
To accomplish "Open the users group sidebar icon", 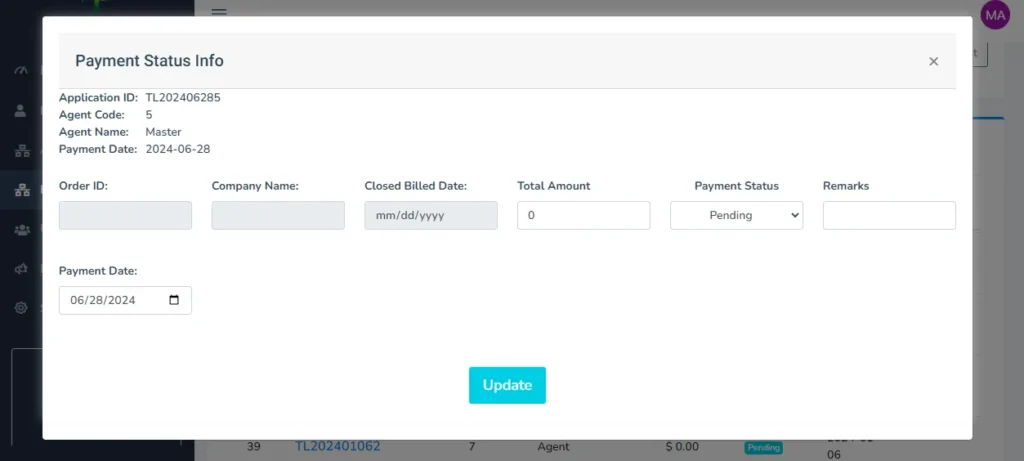I will (21, 229).
